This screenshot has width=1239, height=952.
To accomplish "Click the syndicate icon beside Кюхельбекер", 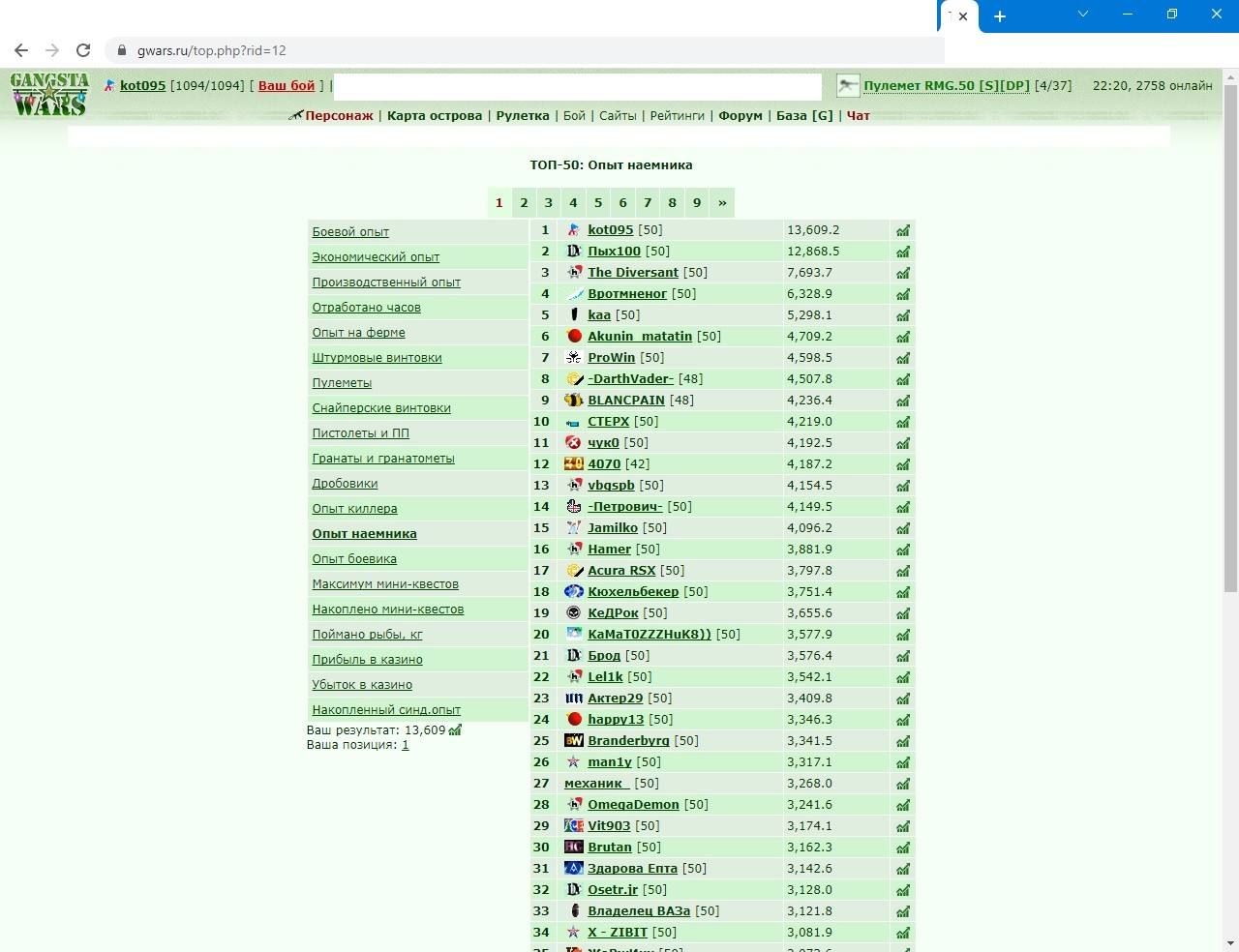I will (x=574, y=592).
